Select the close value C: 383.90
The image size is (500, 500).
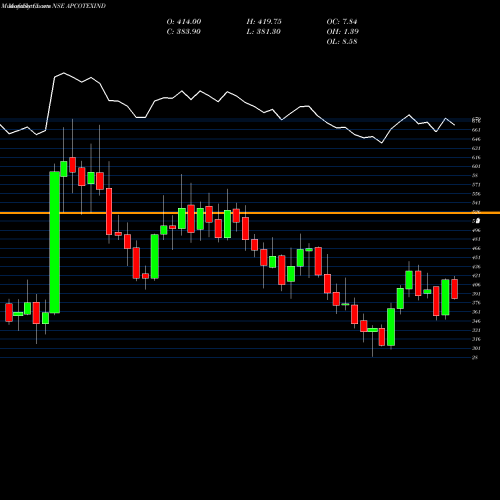click(183, 32)
